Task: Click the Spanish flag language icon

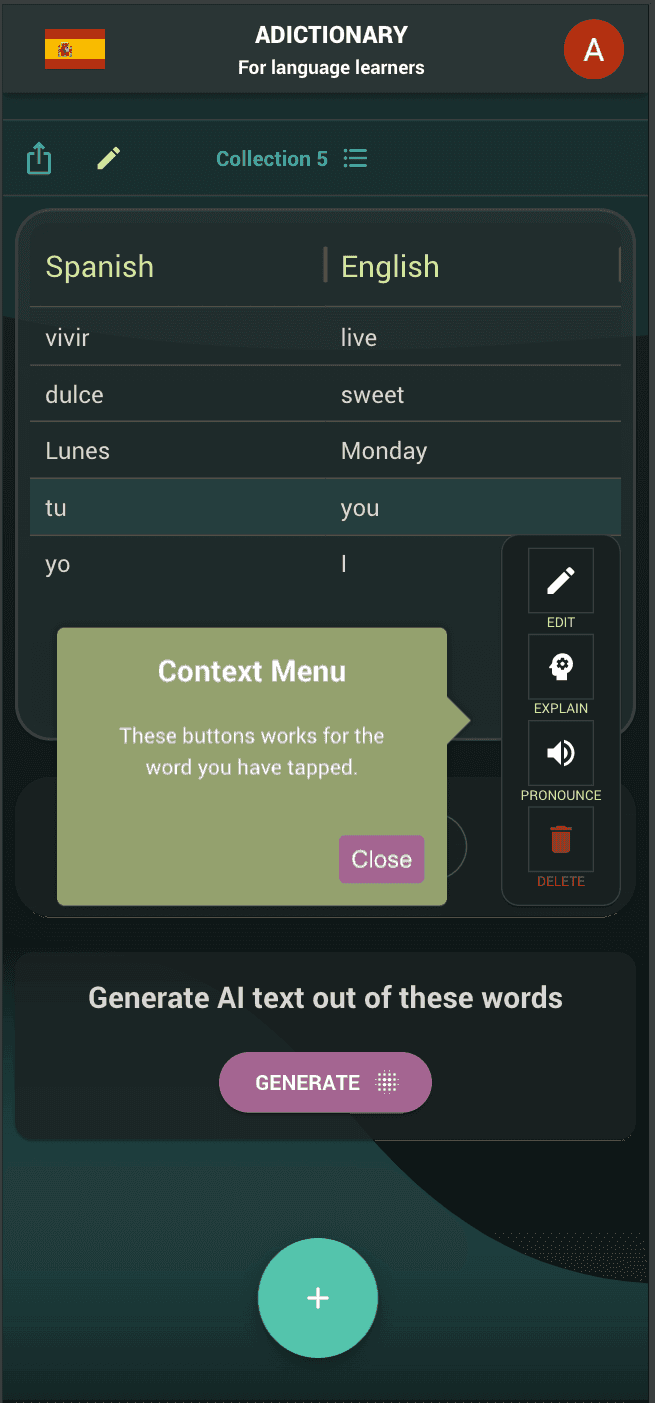Action: pyautogui.click(x=75, y=49)
